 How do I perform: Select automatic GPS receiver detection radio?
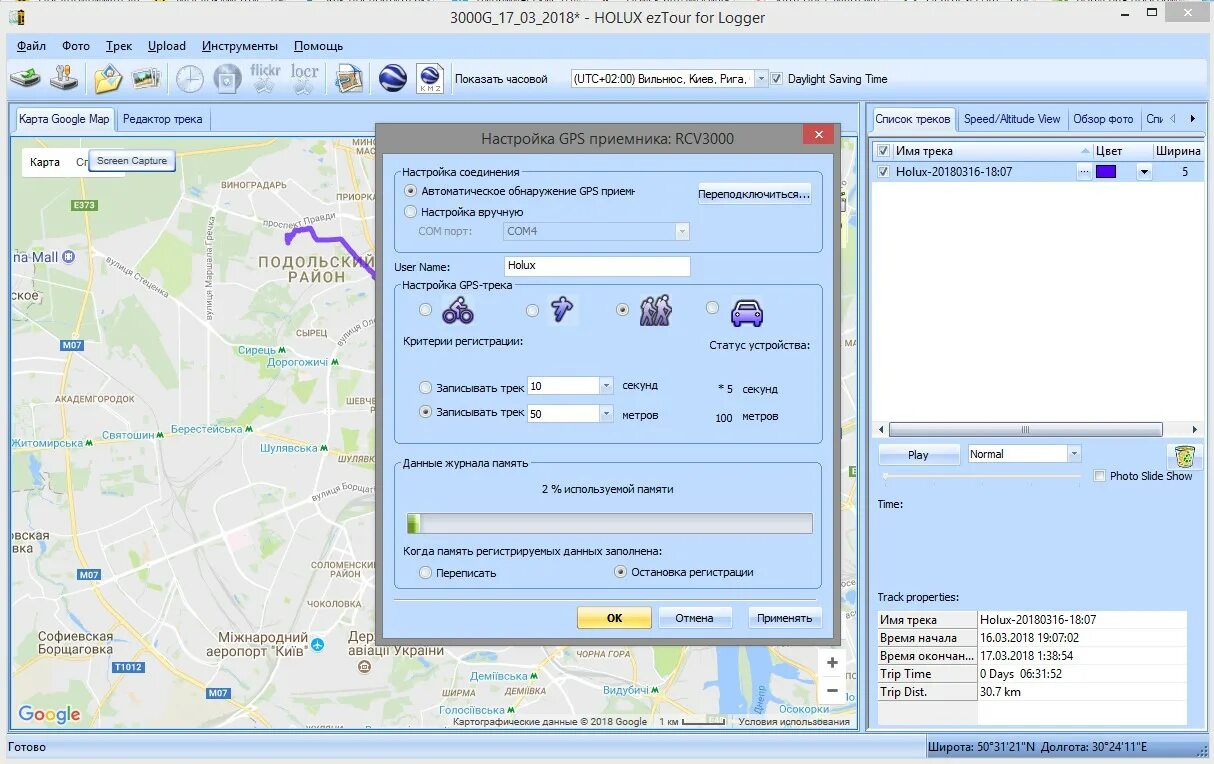click(x=410, y=190)
